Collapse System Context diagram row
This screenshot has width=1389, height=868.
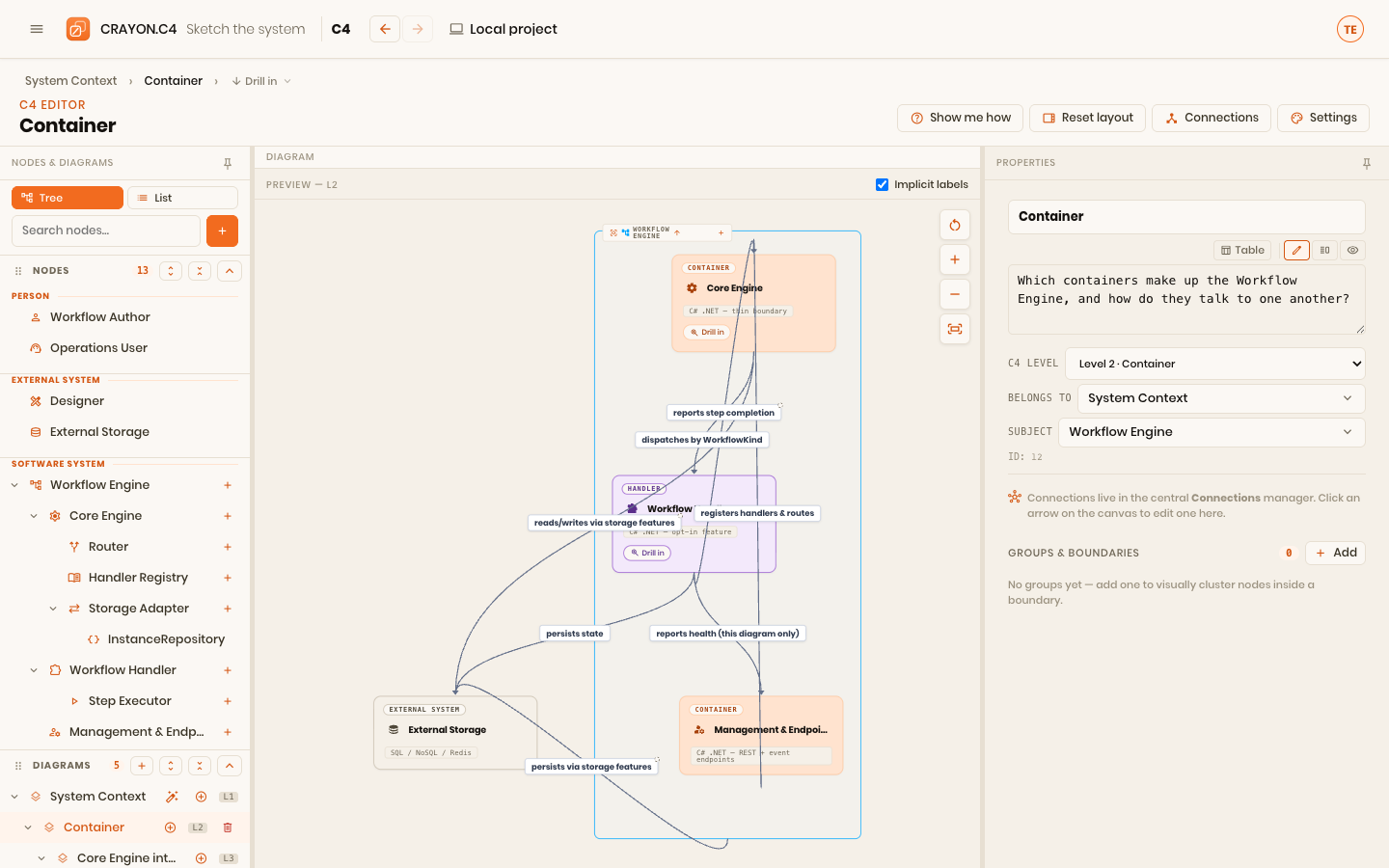tap(14, 797)
